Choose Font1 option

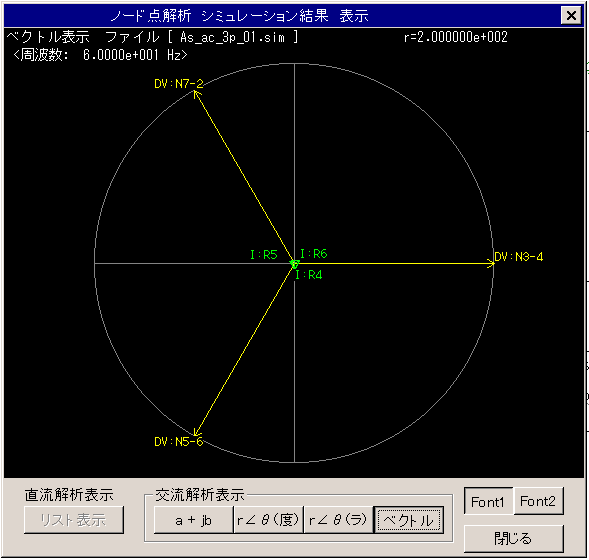[x=488, y=501]
